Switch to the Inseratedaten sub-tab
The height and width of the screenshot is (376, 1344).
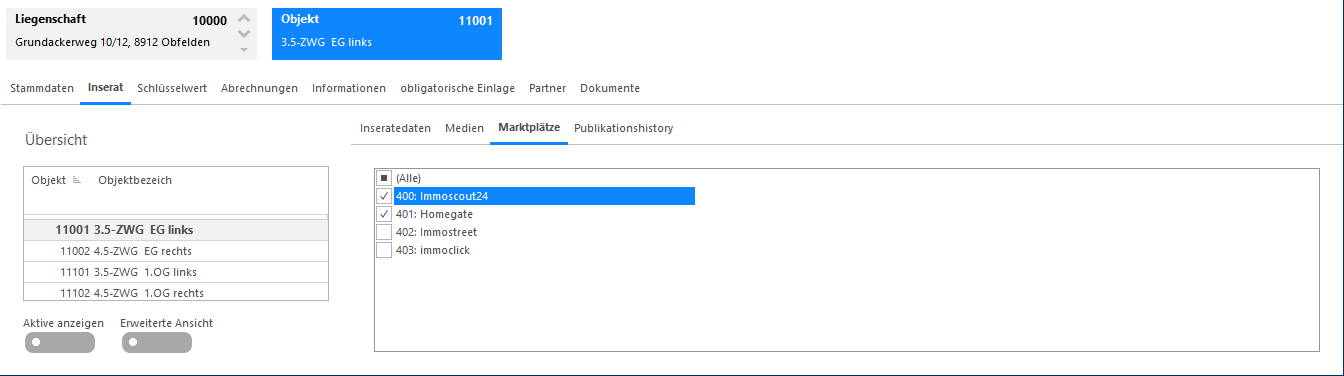tap(395, 128)
